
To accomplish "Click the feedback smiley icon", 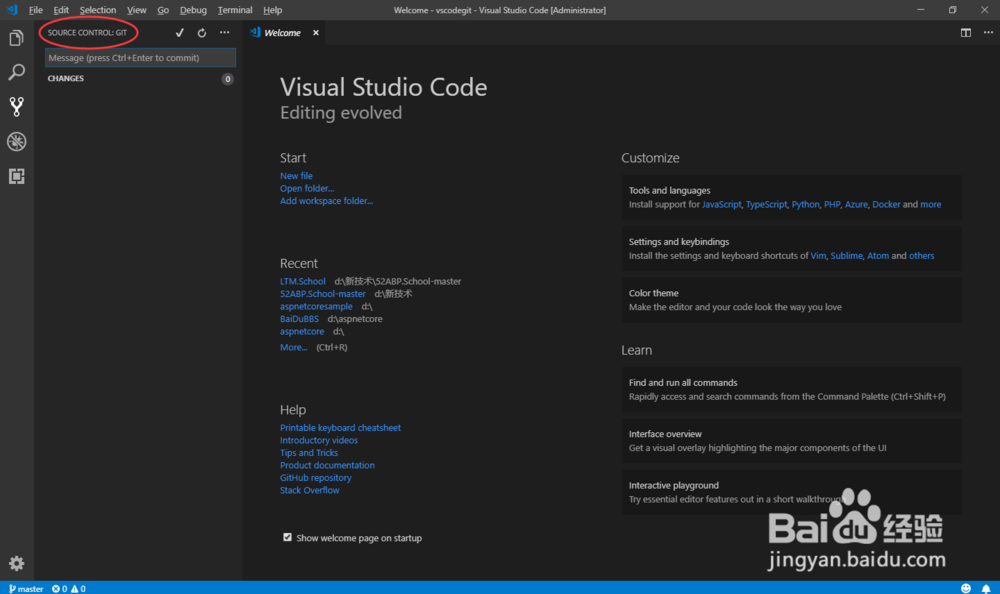I will coord(966,588).
